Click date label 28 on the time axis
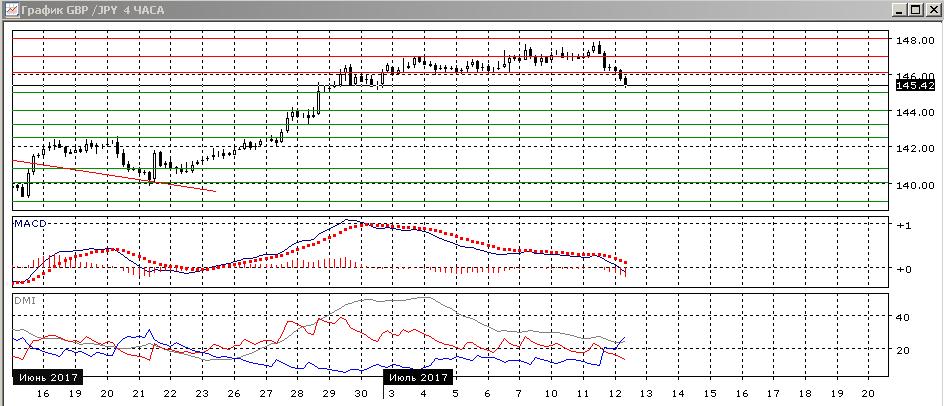This screenshot has height=406, width=944. click(297, 393)
